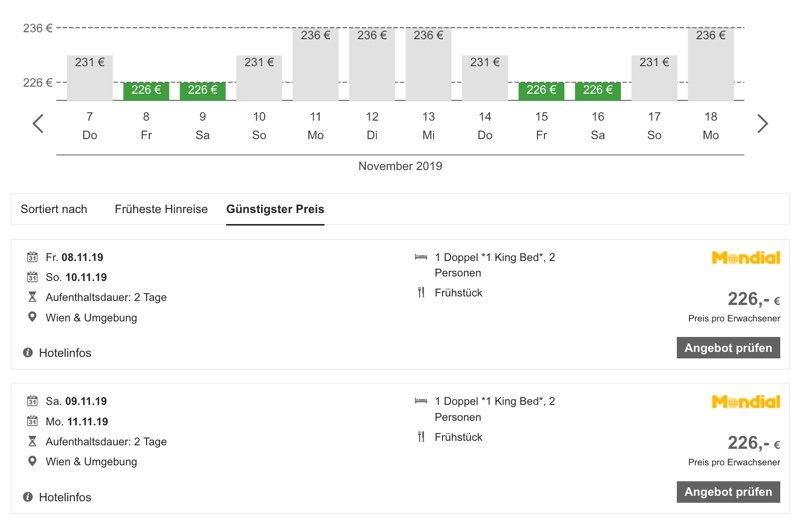Open Hotelinfos of first offer
798x521 pixels.
(65, 353)
